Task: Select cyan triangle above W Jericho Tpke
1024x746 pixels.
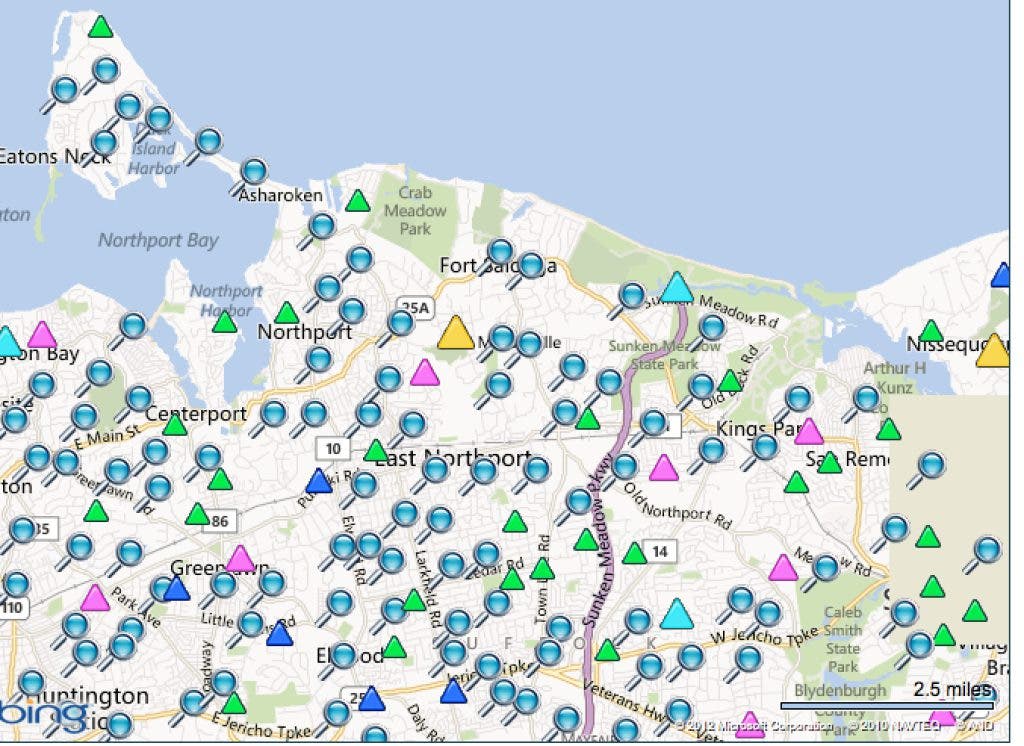Action: pyautogui.click(x=677, y=614)
